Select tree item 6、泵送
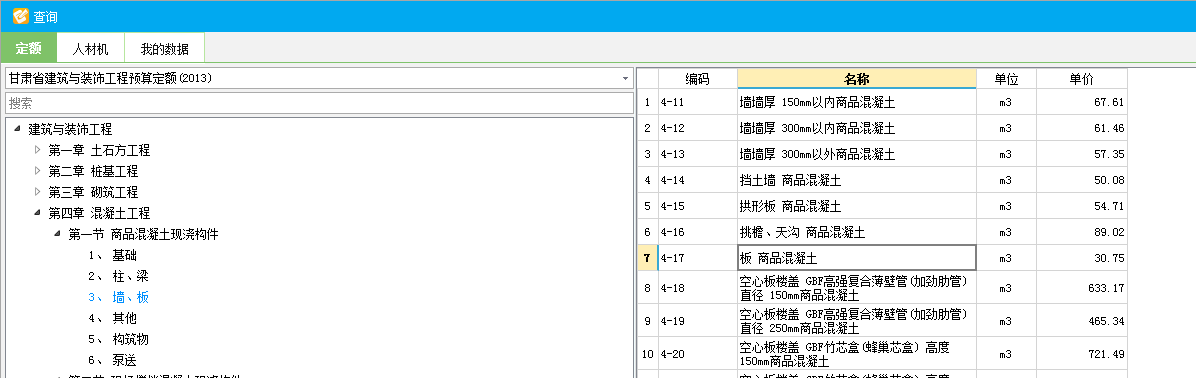This screenshot has width=1196, height=378. point(112,360)
